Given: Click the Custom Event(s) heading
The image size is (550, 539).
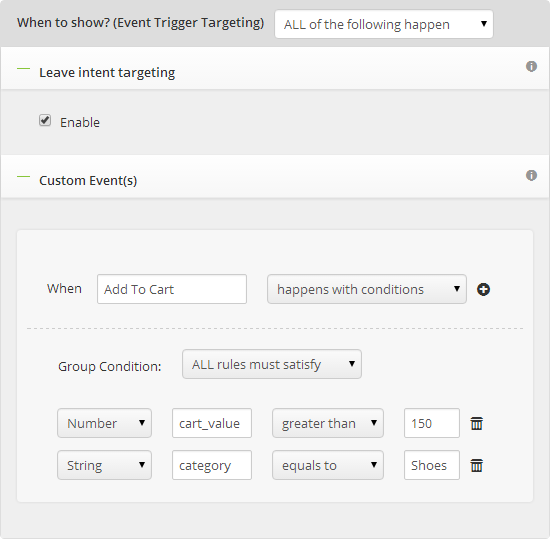Looking at the screenshot, I should [88, 181].
